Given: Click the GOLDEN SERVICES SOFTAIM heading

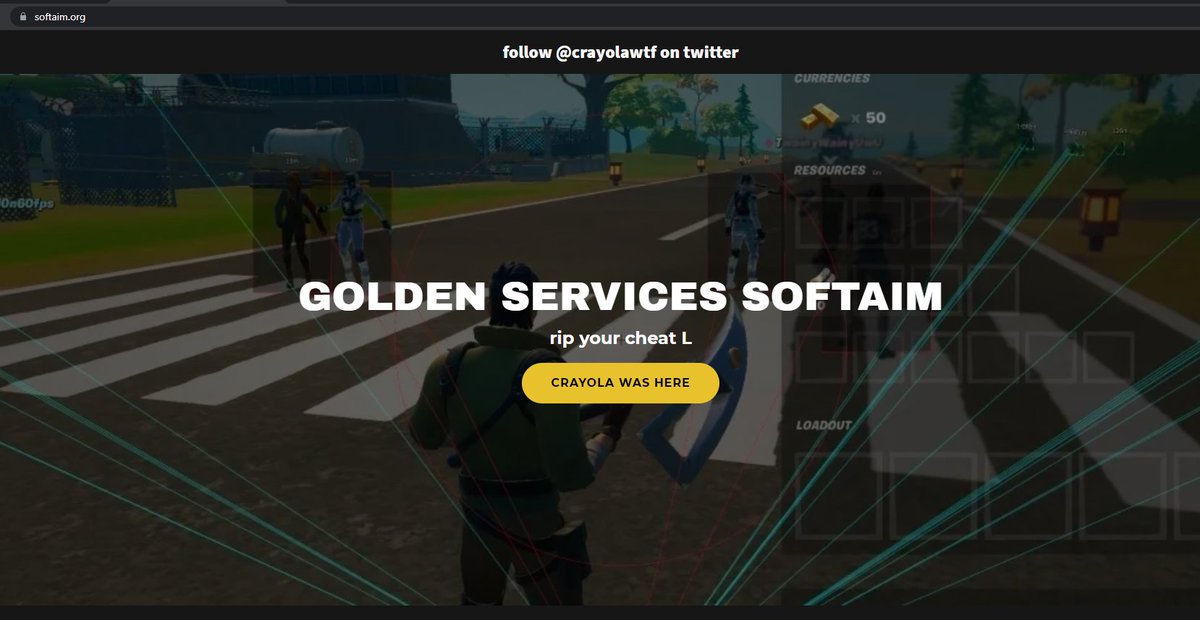Looking at the screenshot, I should 620,298.
